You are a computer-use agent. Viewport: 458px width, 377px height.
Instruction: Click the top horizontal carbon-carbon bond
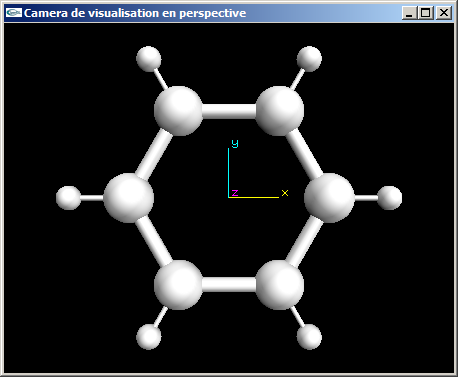coord(229,111)
